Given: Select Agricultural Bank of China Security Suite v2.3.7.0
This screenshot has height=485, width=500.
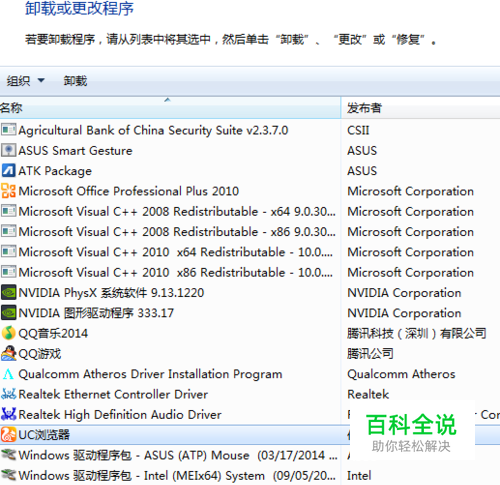Looking at the screenshot, I should tap(153, 130).
